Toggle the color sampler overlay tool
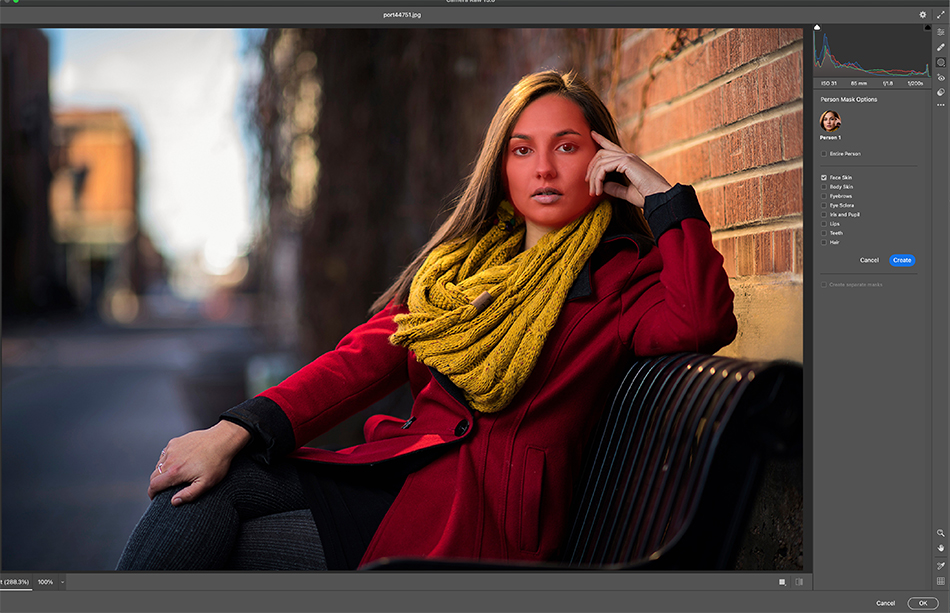The height and width of the screenshot is (613, 950). [940, 566]
